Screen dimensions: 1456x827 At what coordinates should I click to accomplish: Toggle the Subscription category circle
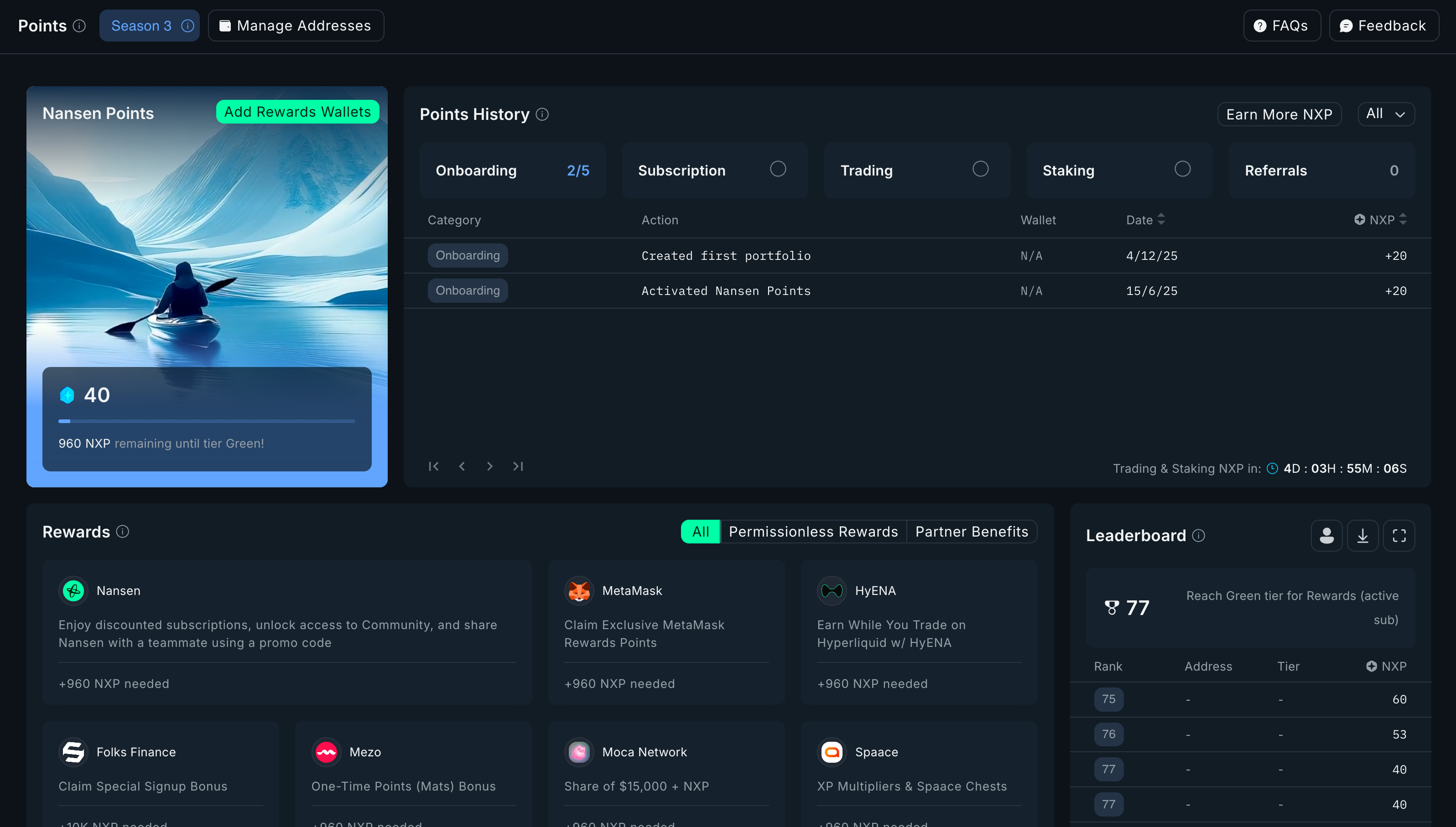point(778,169)
